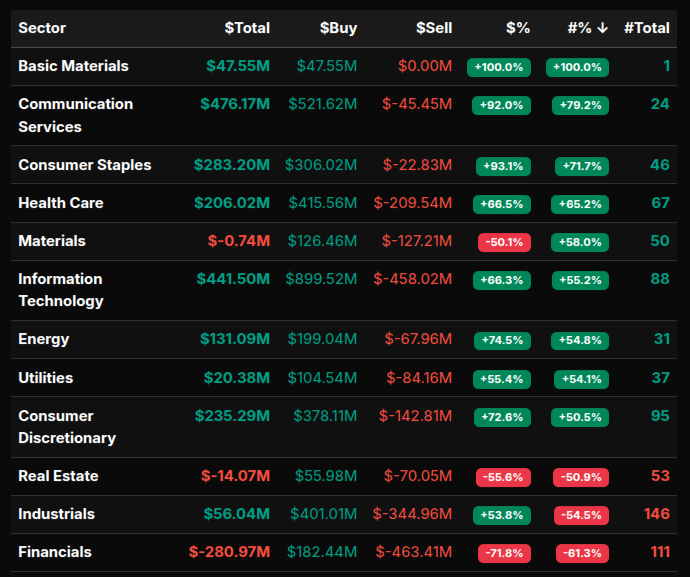Click the $Sell column header

(434, 28)
